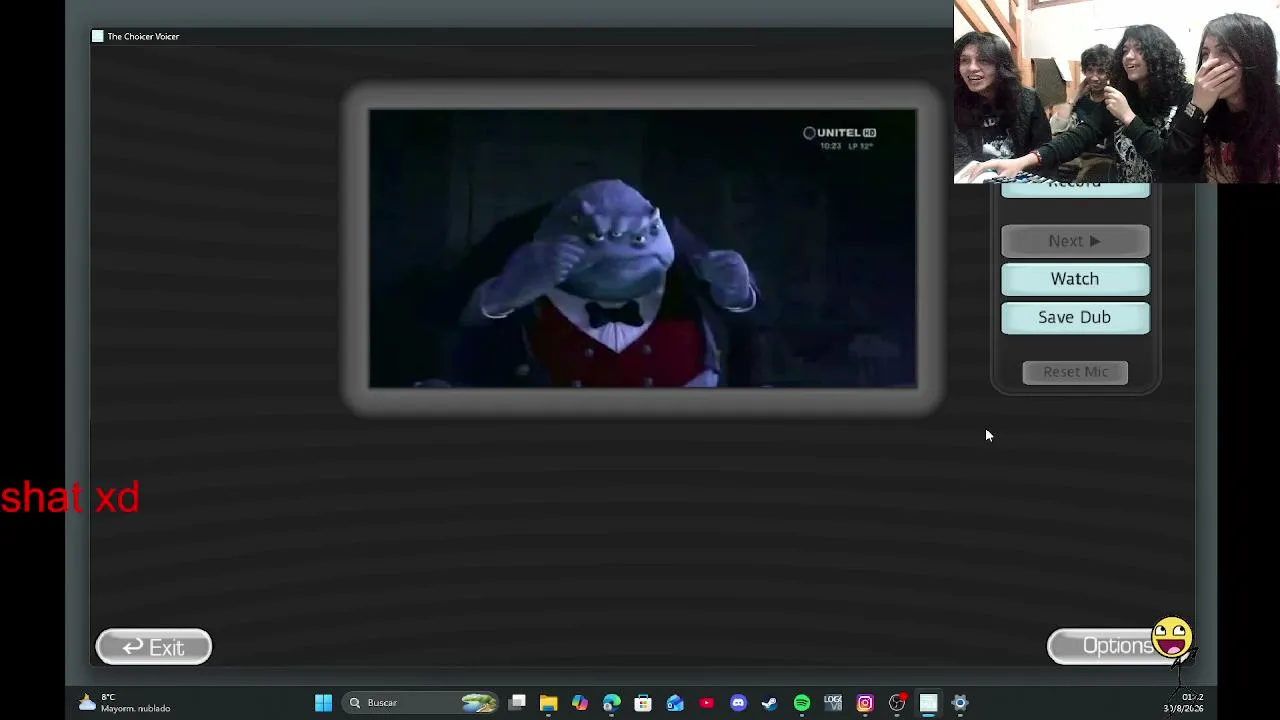Open the Options button
The width and height of the screenshot is (1280, 720).
tap(1113, 646)
